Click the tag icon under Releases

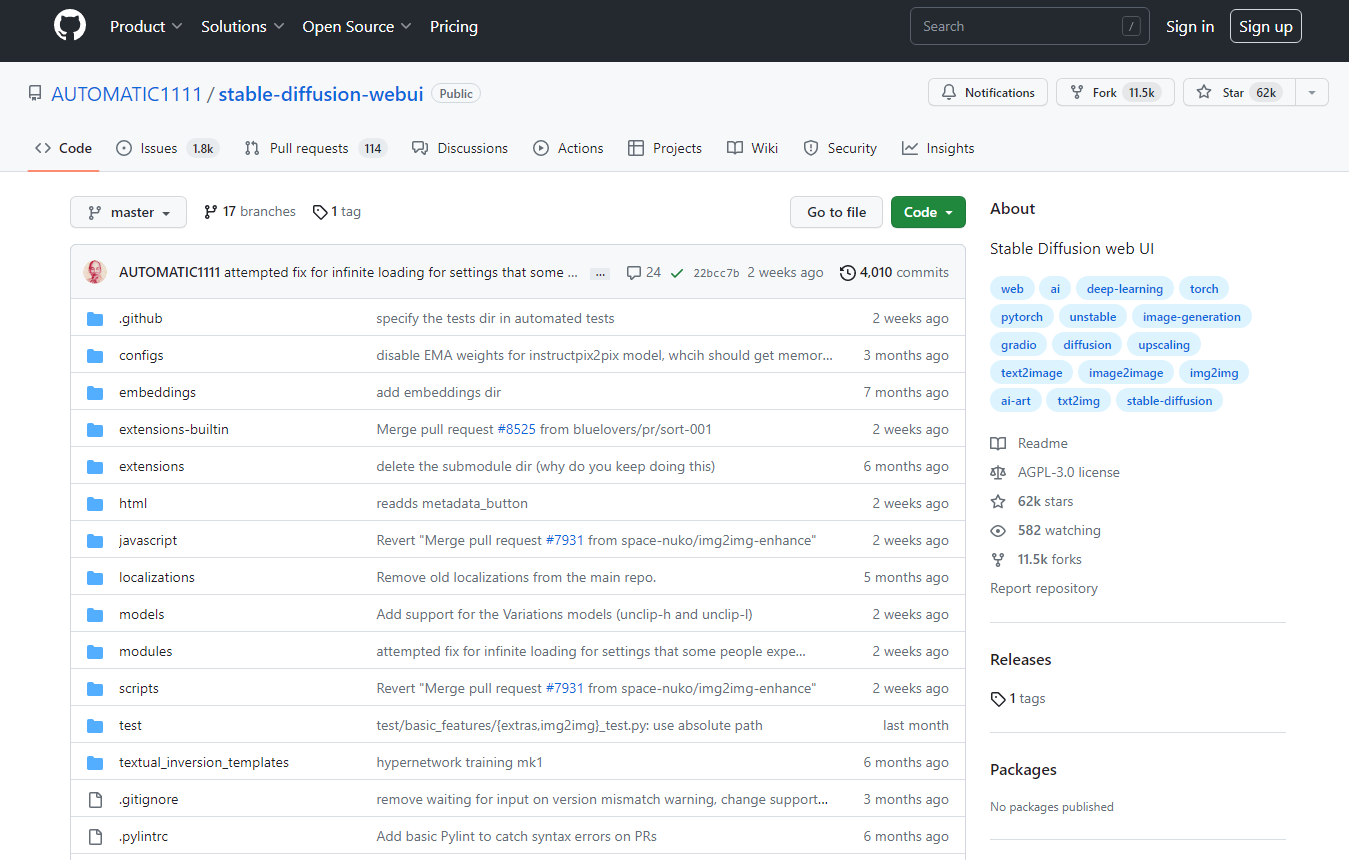(x=998, y=699)
